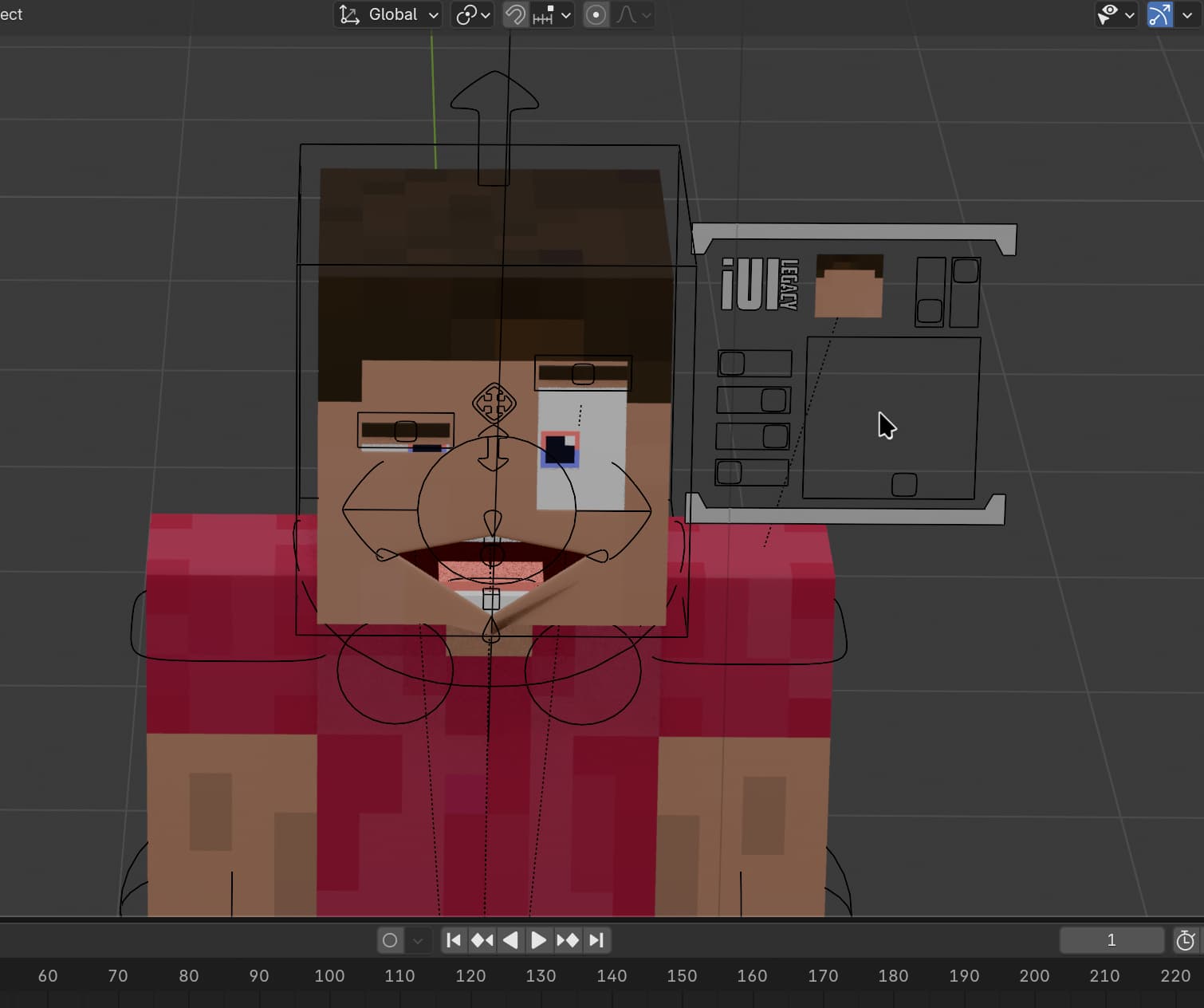
Task: Open the pivot point dropdown
Action: click(472, 14)
